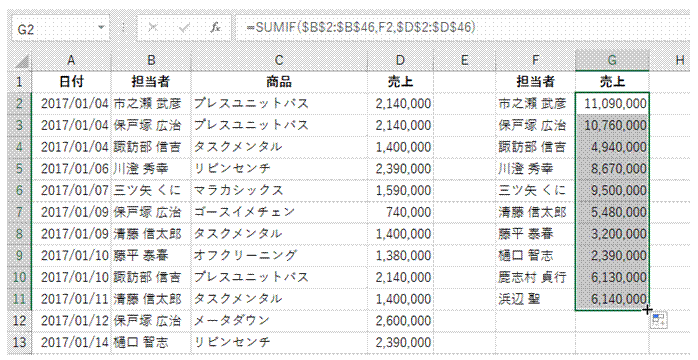The height and width of the screenshot is (360, 698).
Task: Click the 日付 header cell A1
Action: [71, 82]
